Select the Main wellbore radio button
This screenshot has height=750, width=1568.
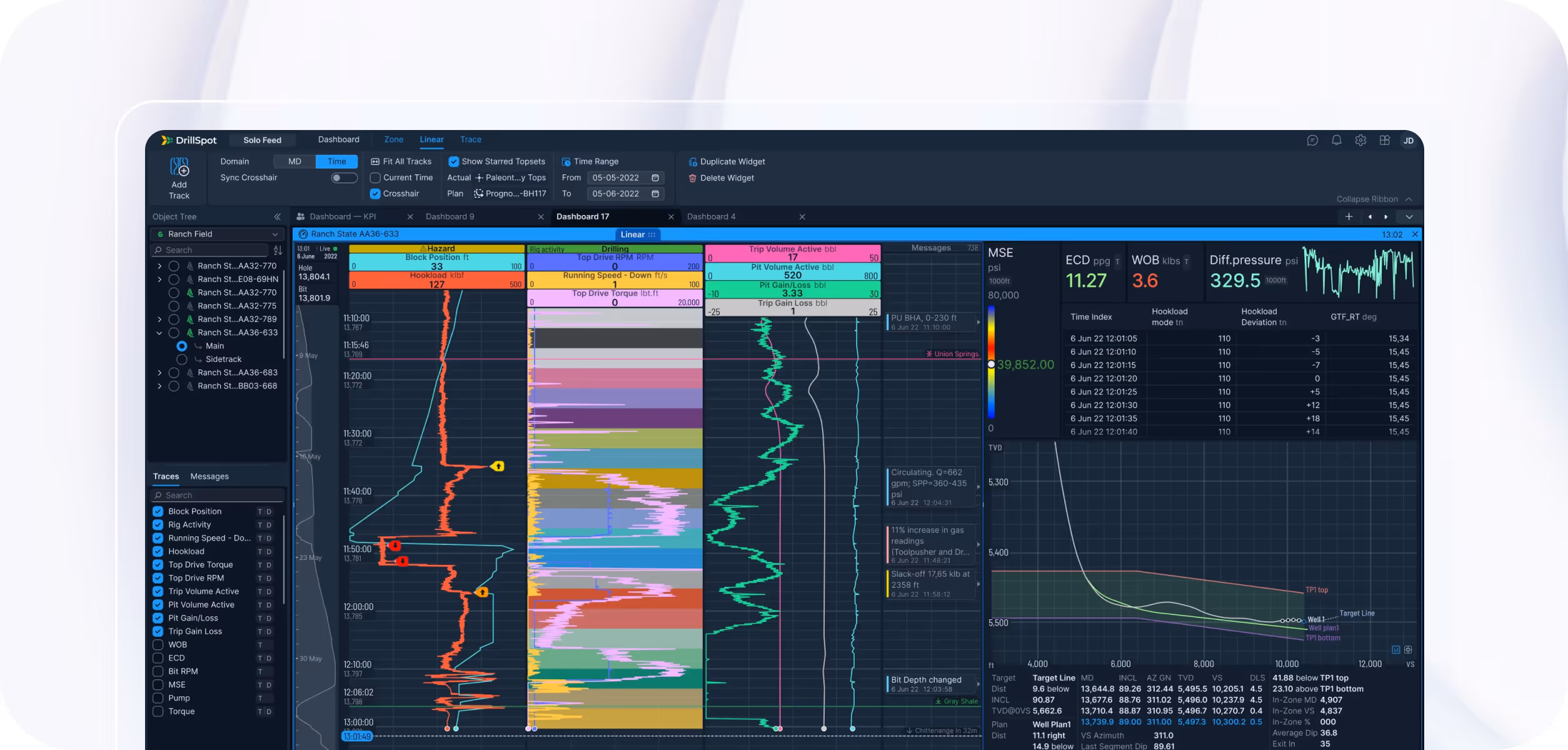[182, 346]
